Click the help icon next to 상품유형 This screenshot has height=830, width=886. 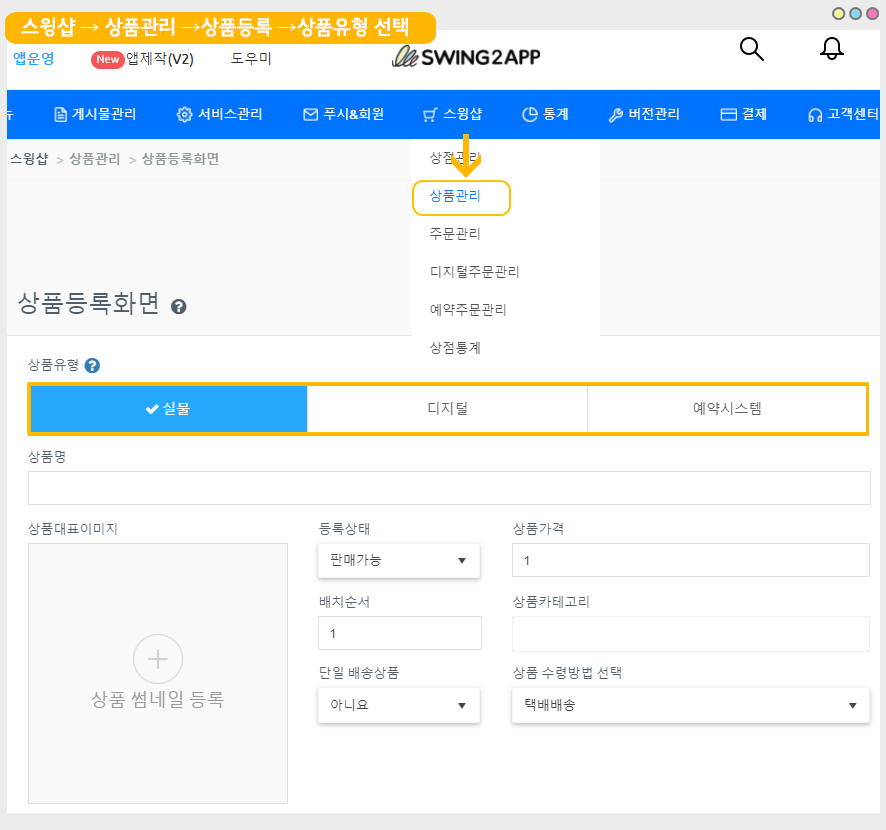coord(92,366)
